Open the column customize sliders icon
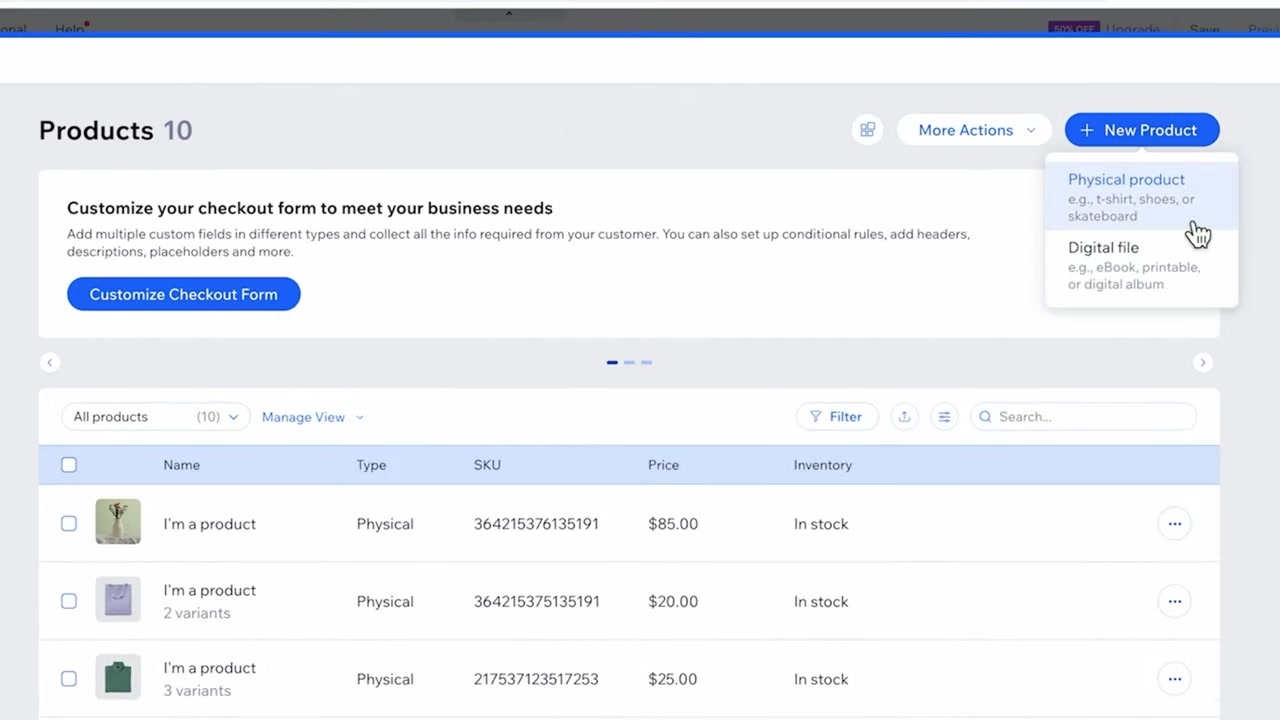1280x720 pixels. (944, 417)
